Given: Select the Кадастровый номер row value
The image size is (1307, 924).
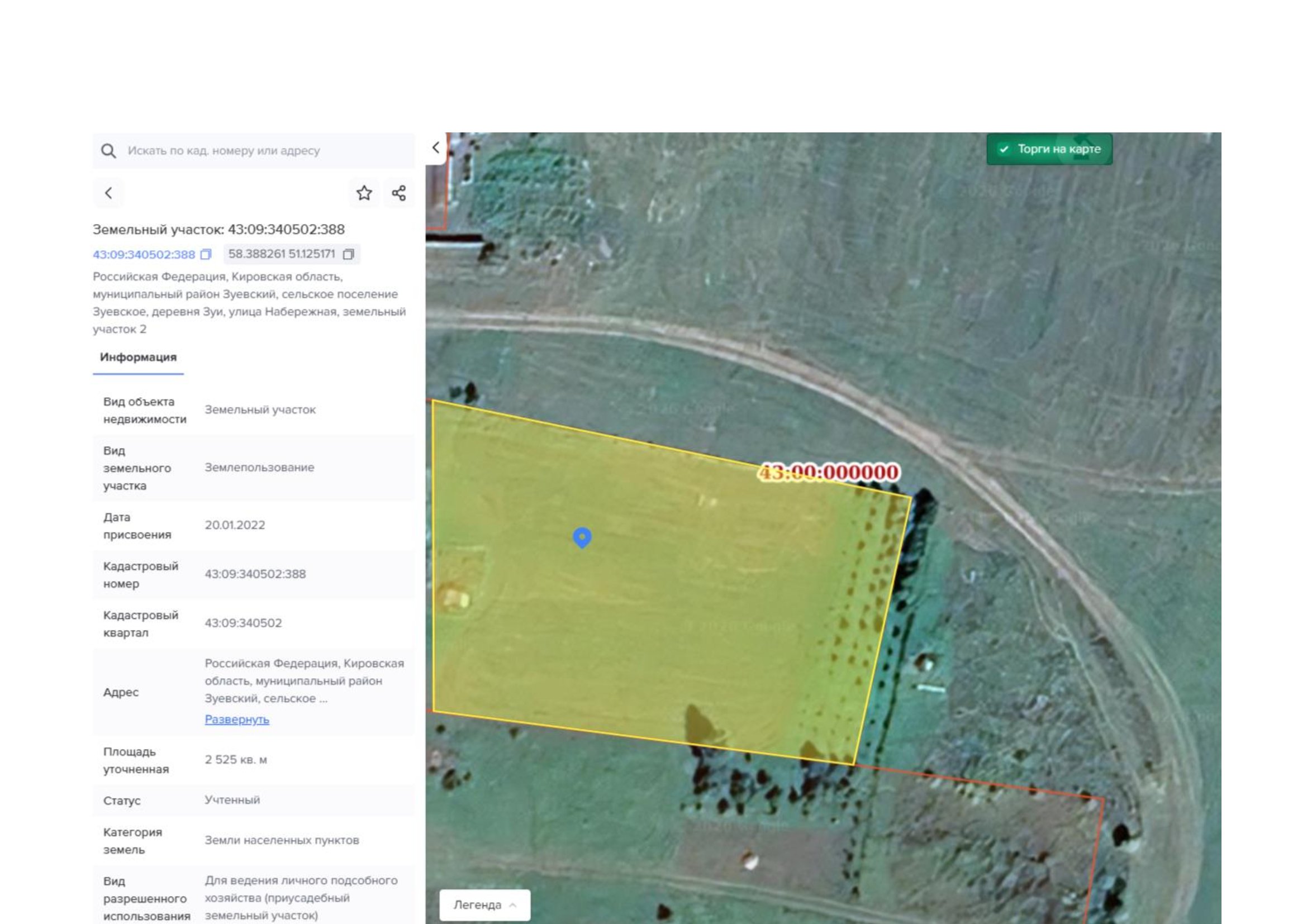Looking at the screenshot, I should tap(255, 574).
